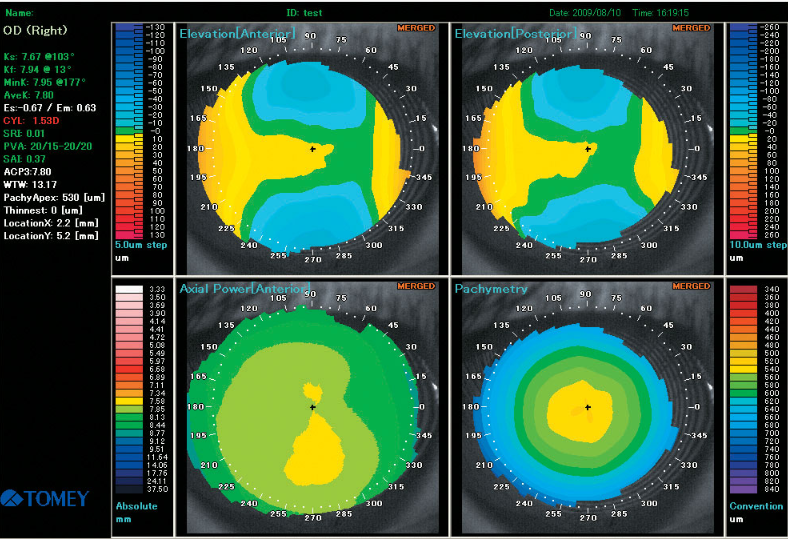Screen dimensions: 788x539
Task: Select the Axial Power[Anterior] map title
Action: click(x=237, y=289)
